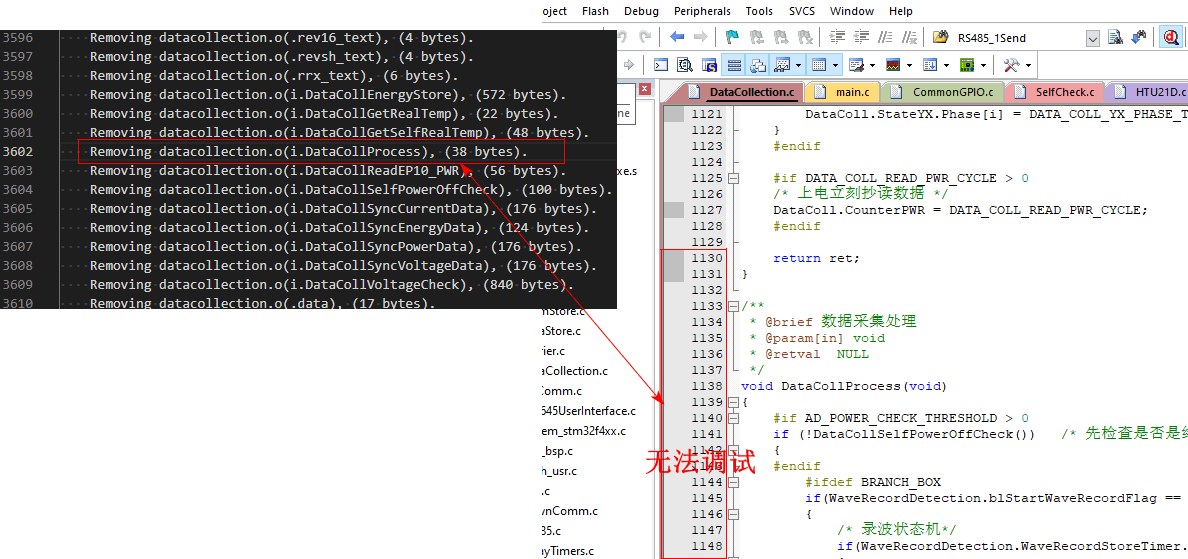Collapse the #if fold at line 1140

coord(733,418)
